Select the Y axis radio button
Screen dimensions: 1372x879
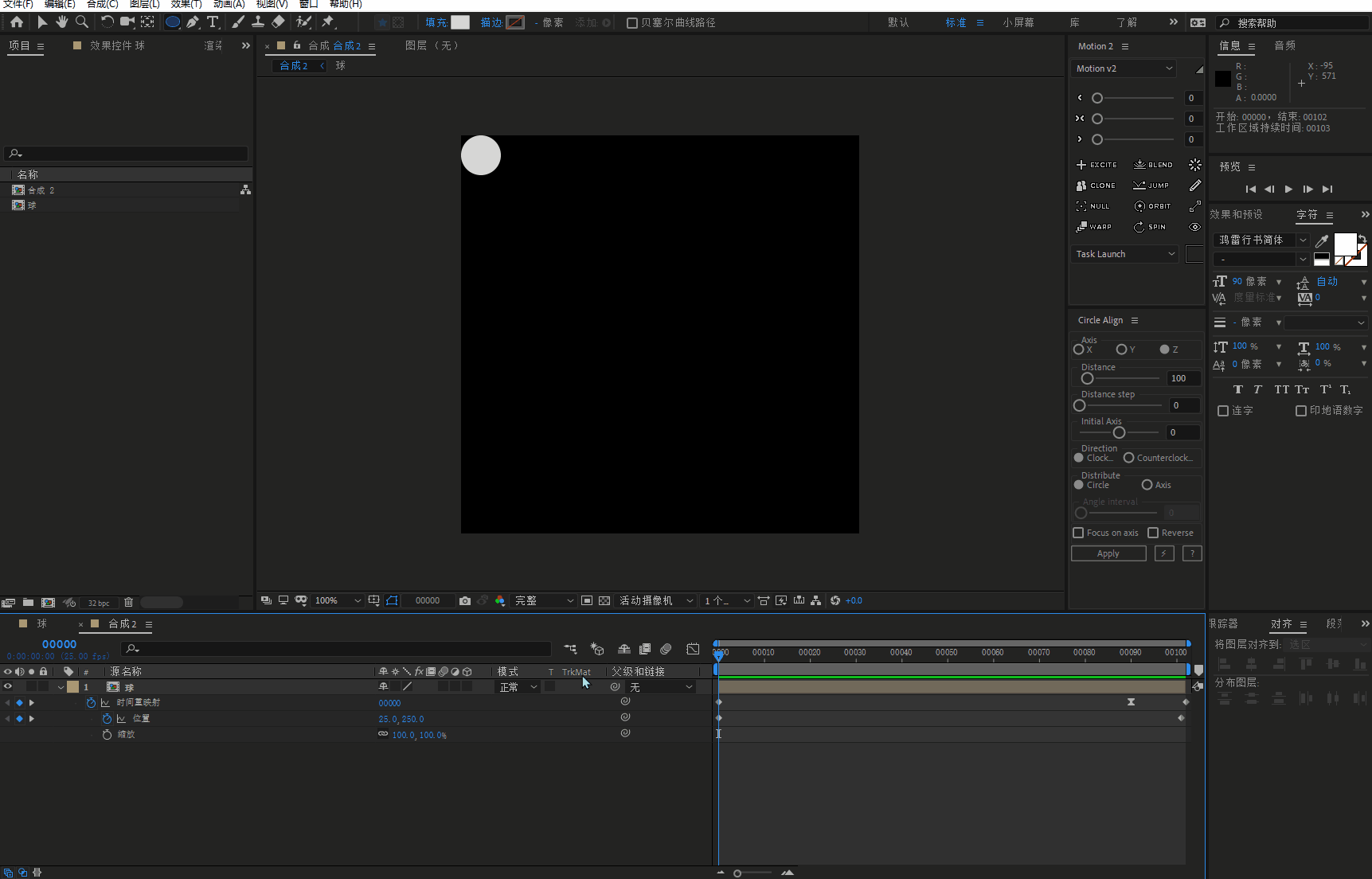tap(1121, 350)
